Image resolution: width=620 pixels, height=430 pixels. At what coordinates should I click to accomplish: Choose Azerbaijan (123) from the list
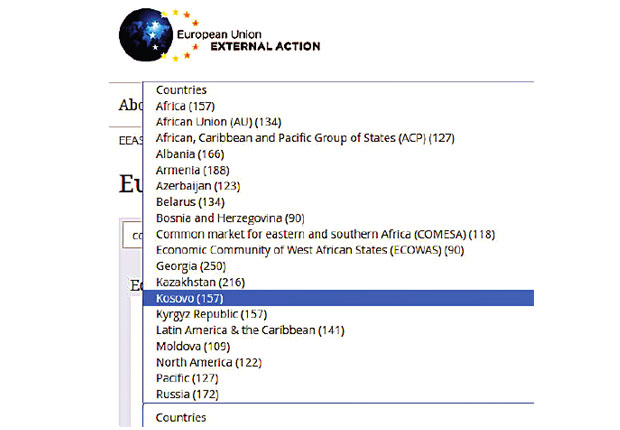(198, 186)
